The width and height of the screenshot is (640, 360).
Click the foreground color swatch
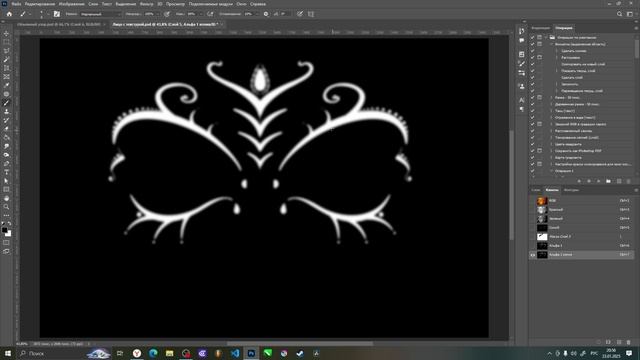(4, 230)
